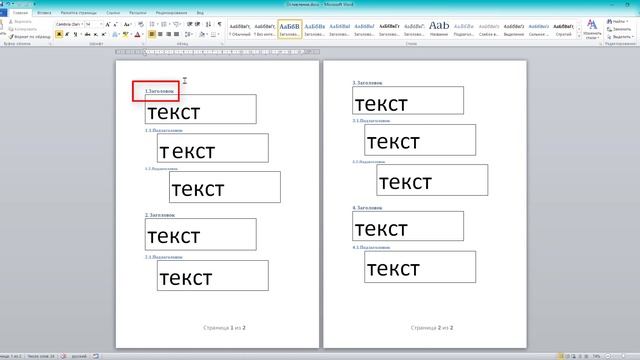This screenshot has width=640, height=360.
Task: Apply the Title (Название) style
Action: [x=439, y=29]
